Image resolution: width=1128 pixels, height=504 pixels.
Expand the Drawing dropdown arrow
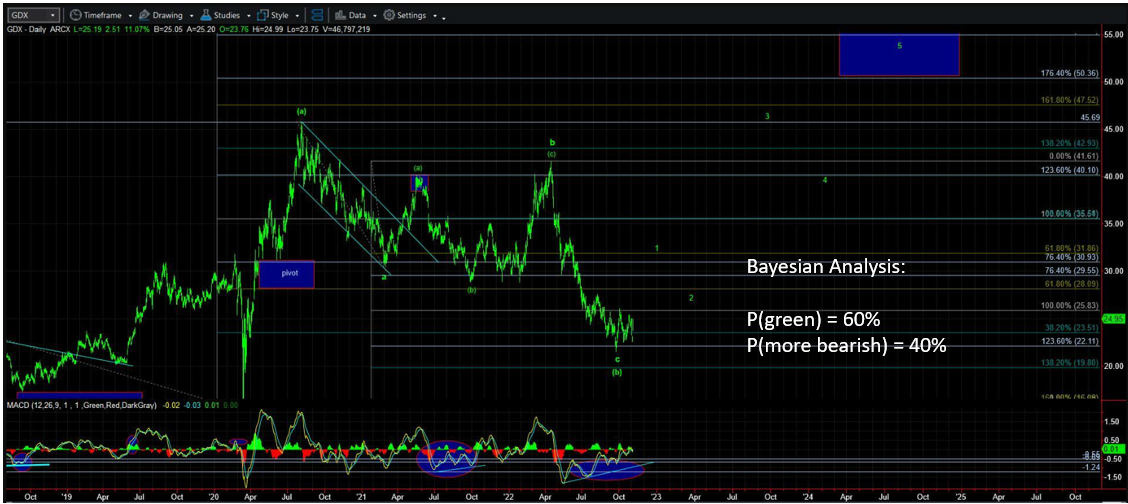tap(191, 16)
